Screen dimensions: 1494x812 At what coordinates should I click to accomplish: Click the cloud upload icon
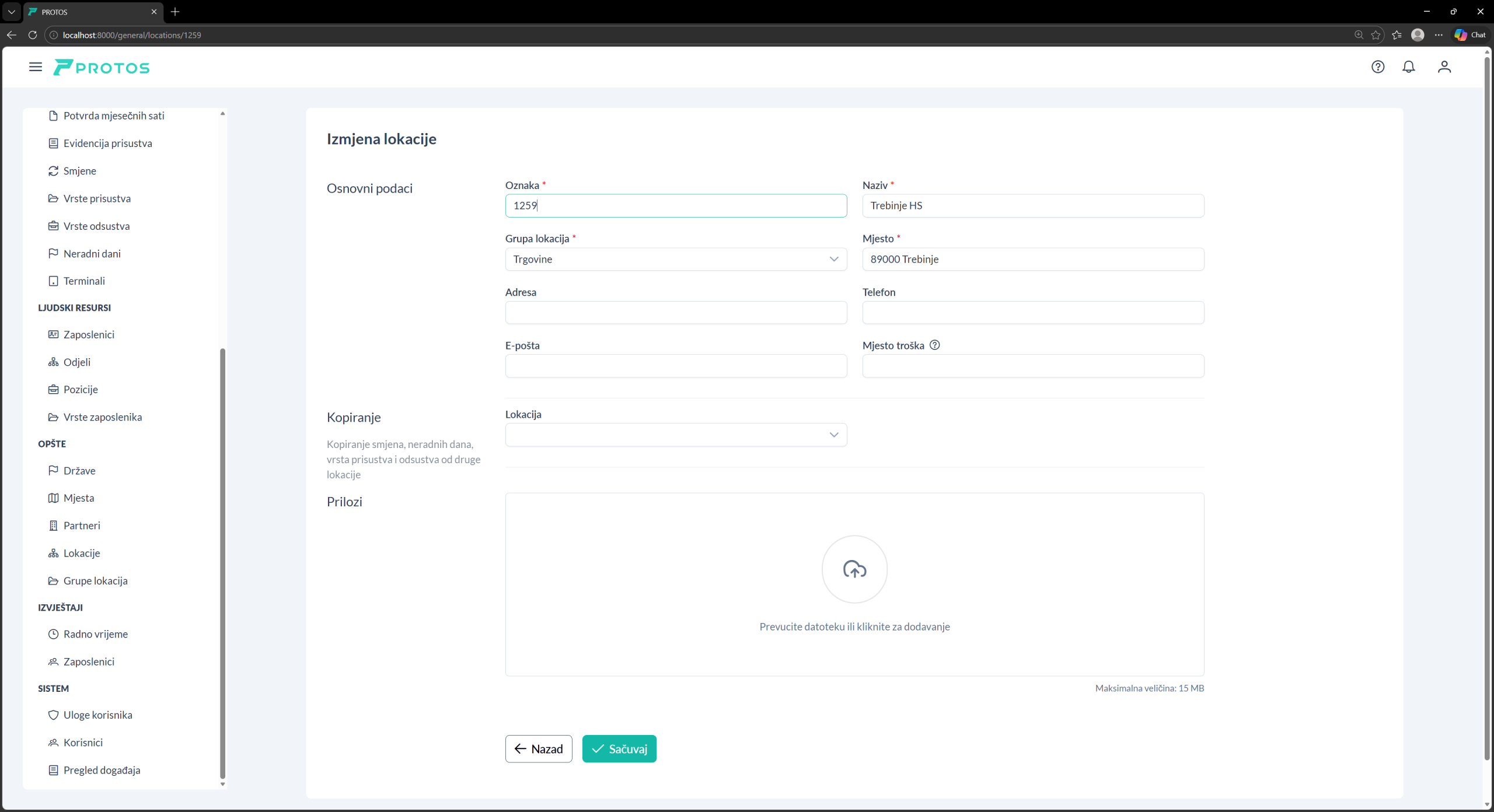[x=854, y=569]
